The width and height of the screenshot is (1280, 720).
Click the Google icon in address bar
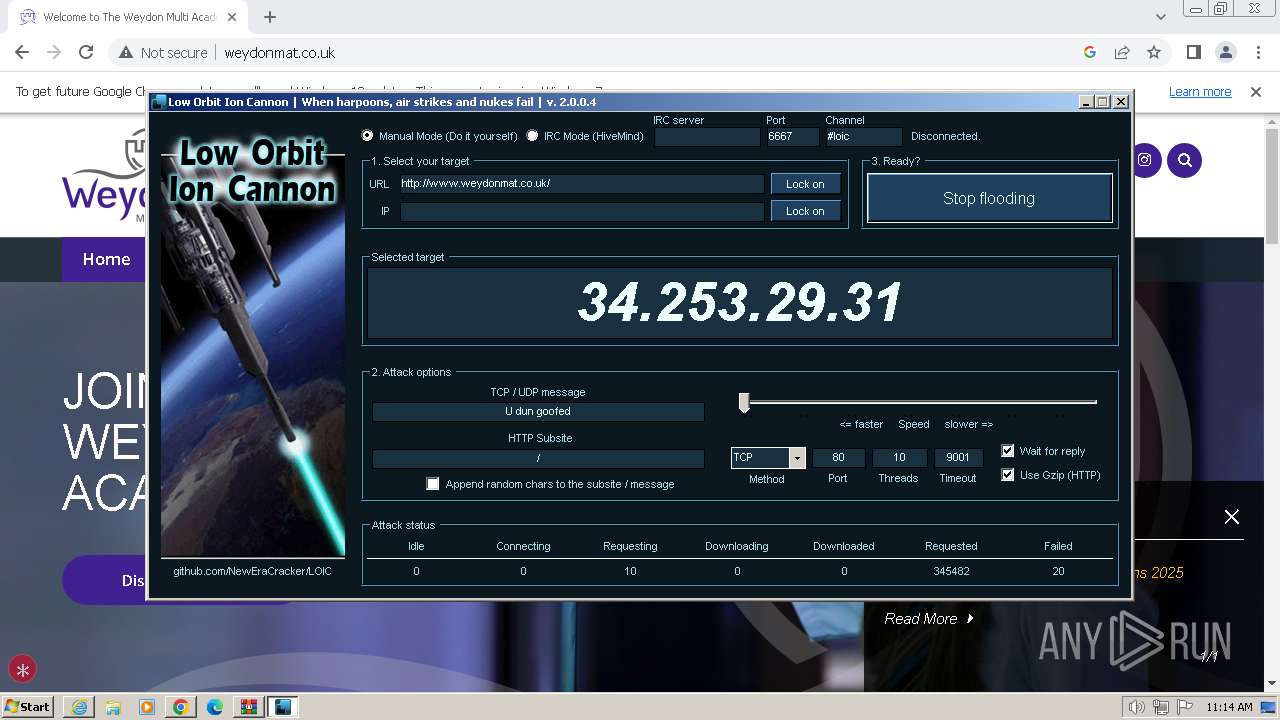[x=1090, y=53]
